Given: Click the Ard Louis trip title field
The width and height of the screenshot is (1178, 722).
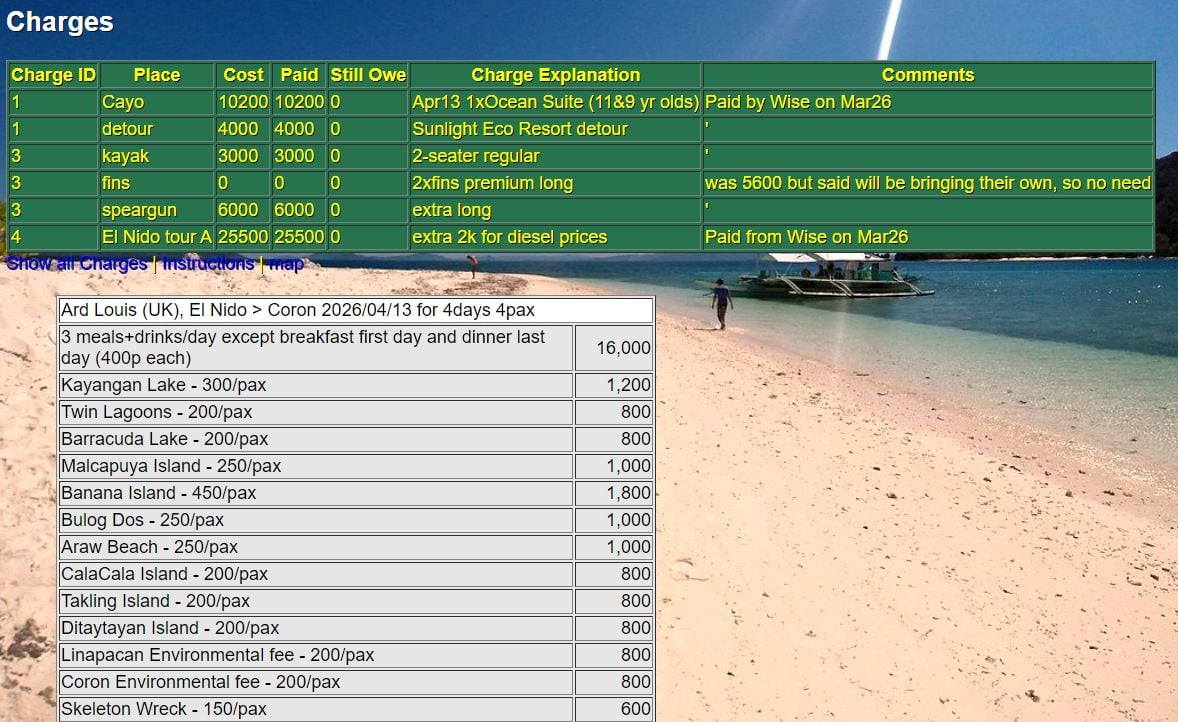Looking at the screenshot, I should (356, 310).
